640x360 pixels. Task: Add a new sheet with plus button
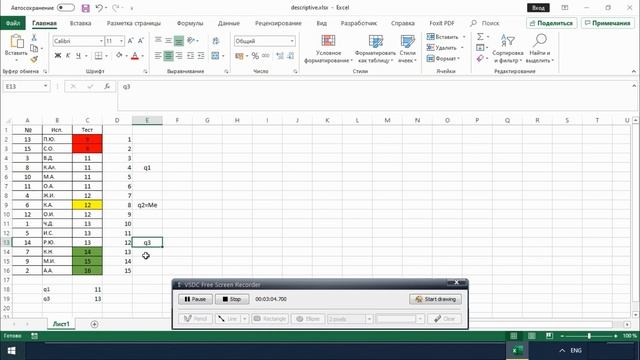tap(94, 324)
